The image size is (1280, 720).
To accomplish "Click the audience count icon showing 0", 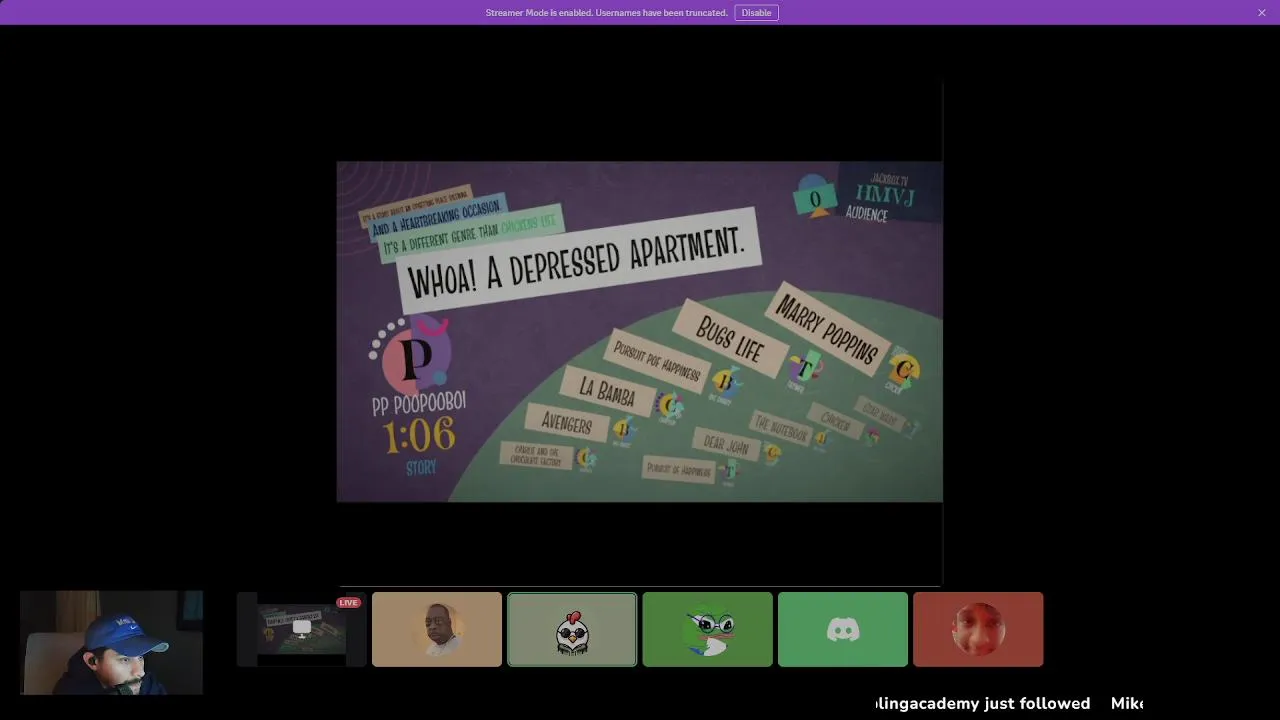I will point(815,199).
